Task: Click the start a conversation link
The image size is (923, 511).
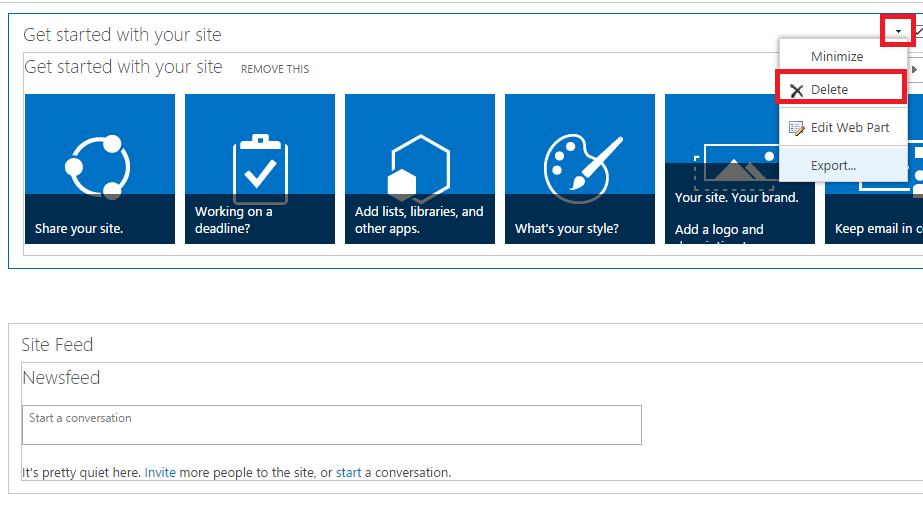Action: [x=348, y=472]
